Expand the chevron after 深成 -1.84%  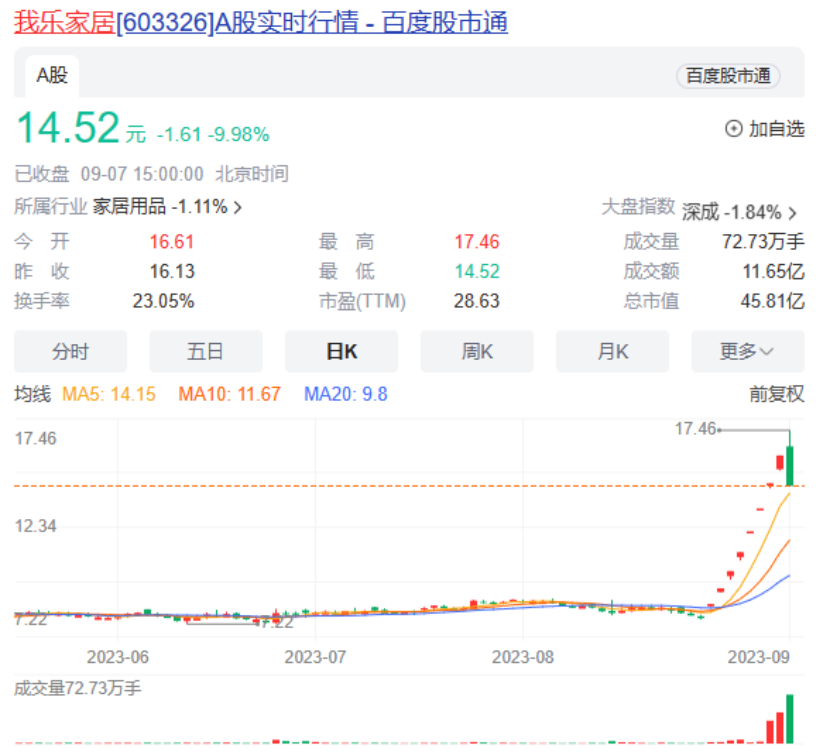tap(792, 213)
